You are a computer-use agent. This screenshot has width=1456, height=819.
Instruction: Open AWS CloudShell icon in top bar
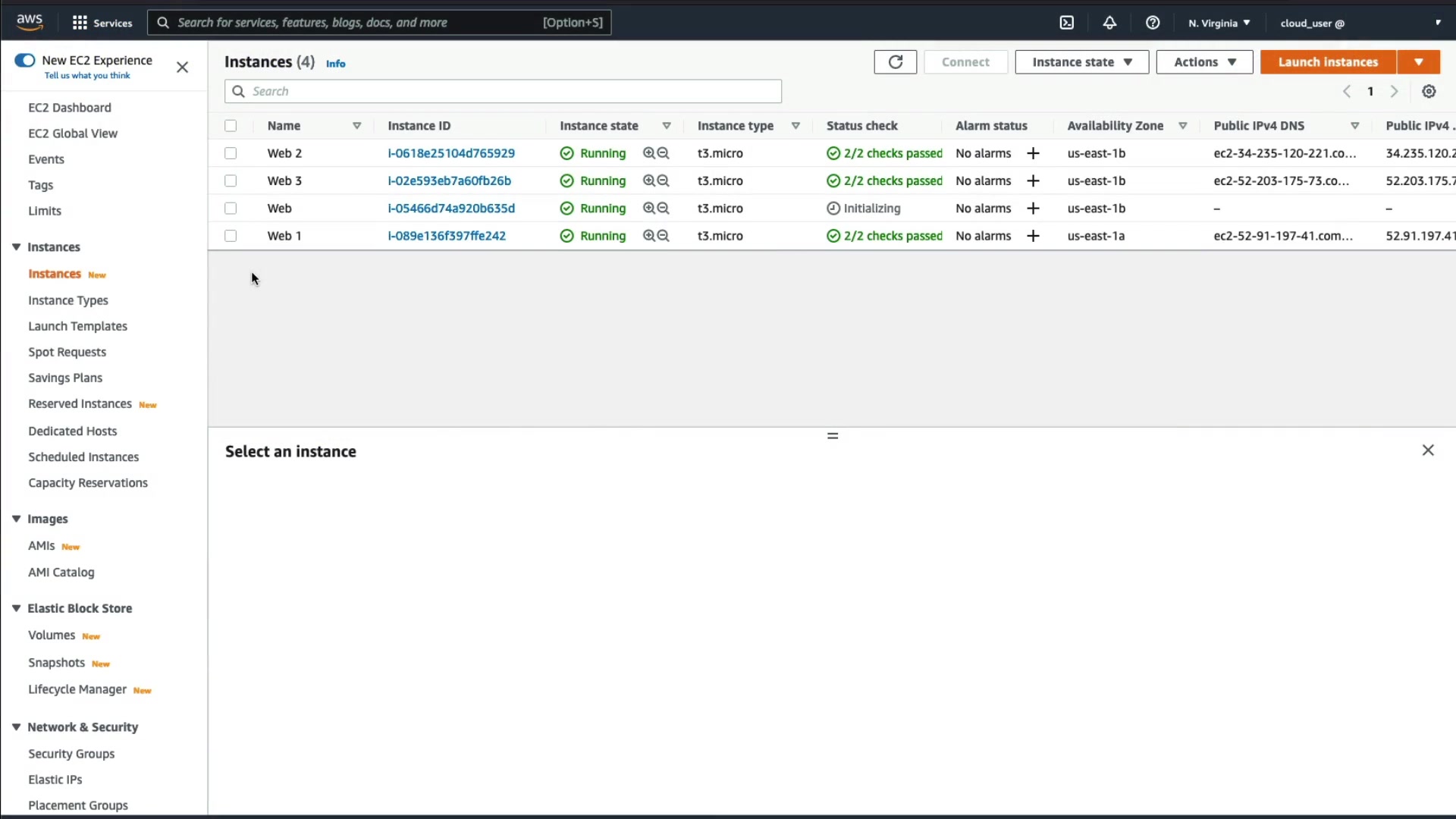[1066, 23]
